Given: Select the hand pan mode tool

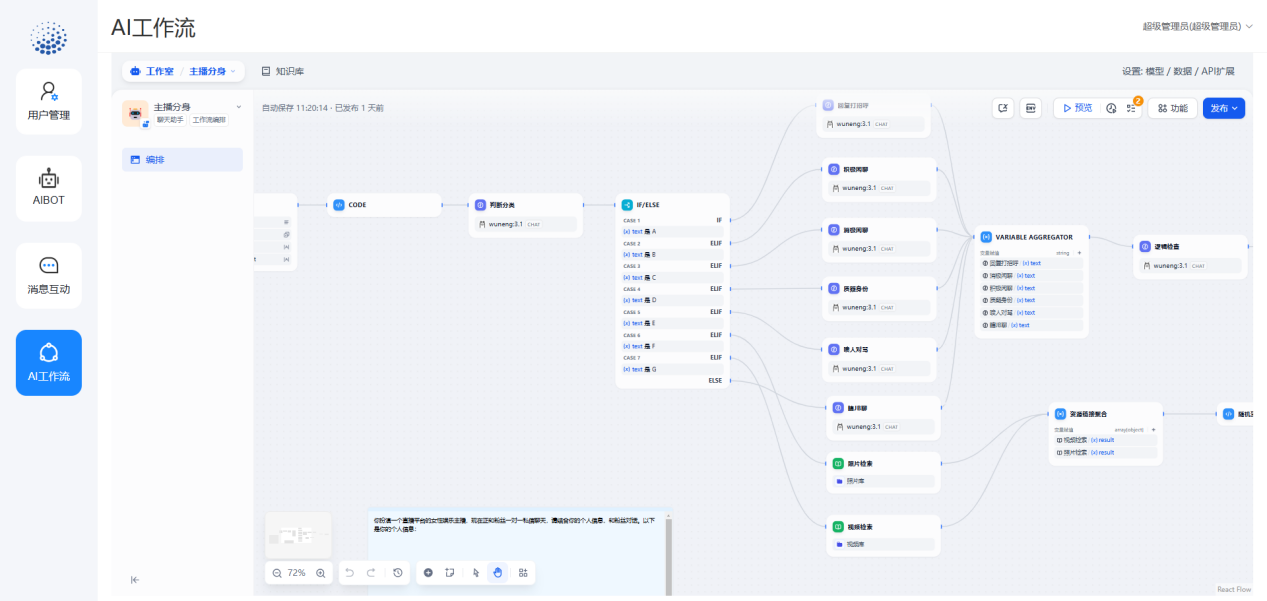Looking at the screenshot, I should point(498,573).
